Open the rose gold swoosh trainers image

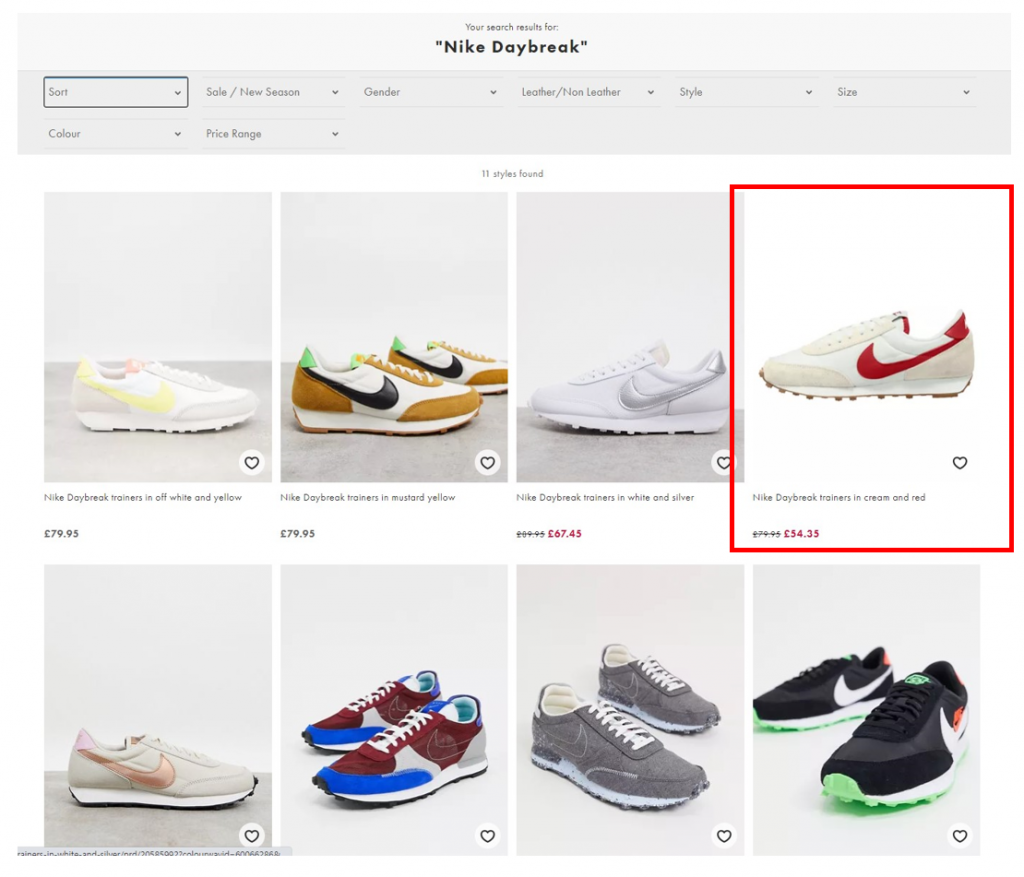pos(158,710)
